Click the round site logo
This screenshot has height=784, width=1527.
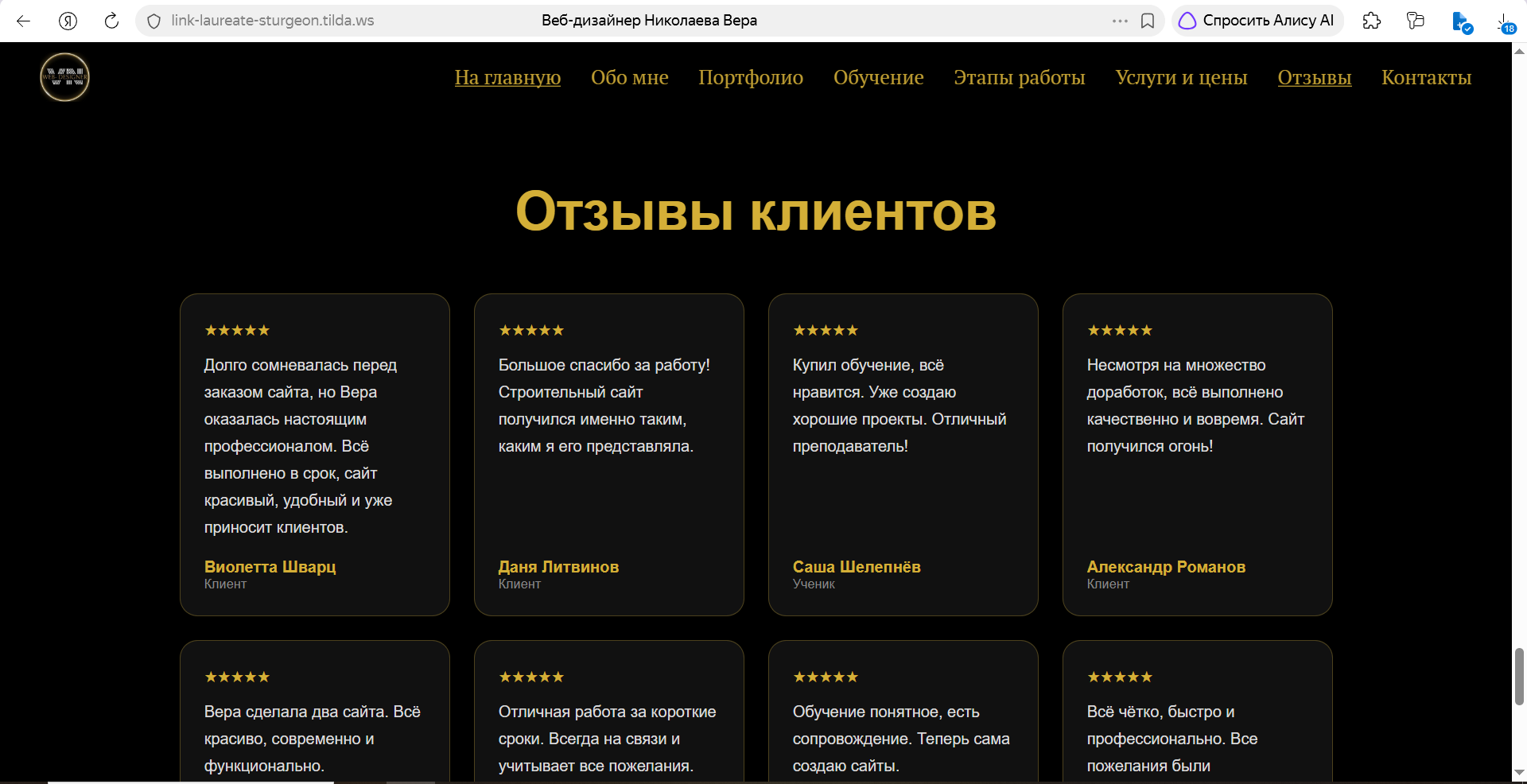[64, 77]
